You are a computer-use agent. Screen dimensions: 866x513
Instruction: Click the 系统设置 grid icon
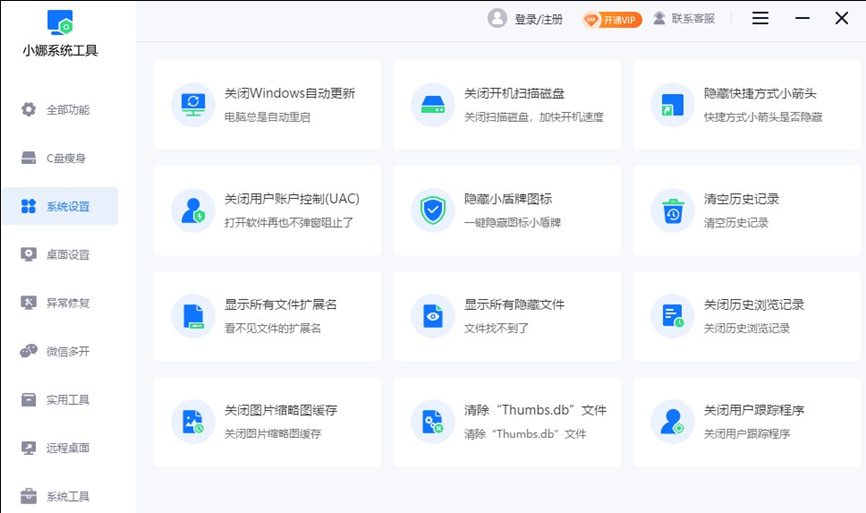tap(29, 206)
